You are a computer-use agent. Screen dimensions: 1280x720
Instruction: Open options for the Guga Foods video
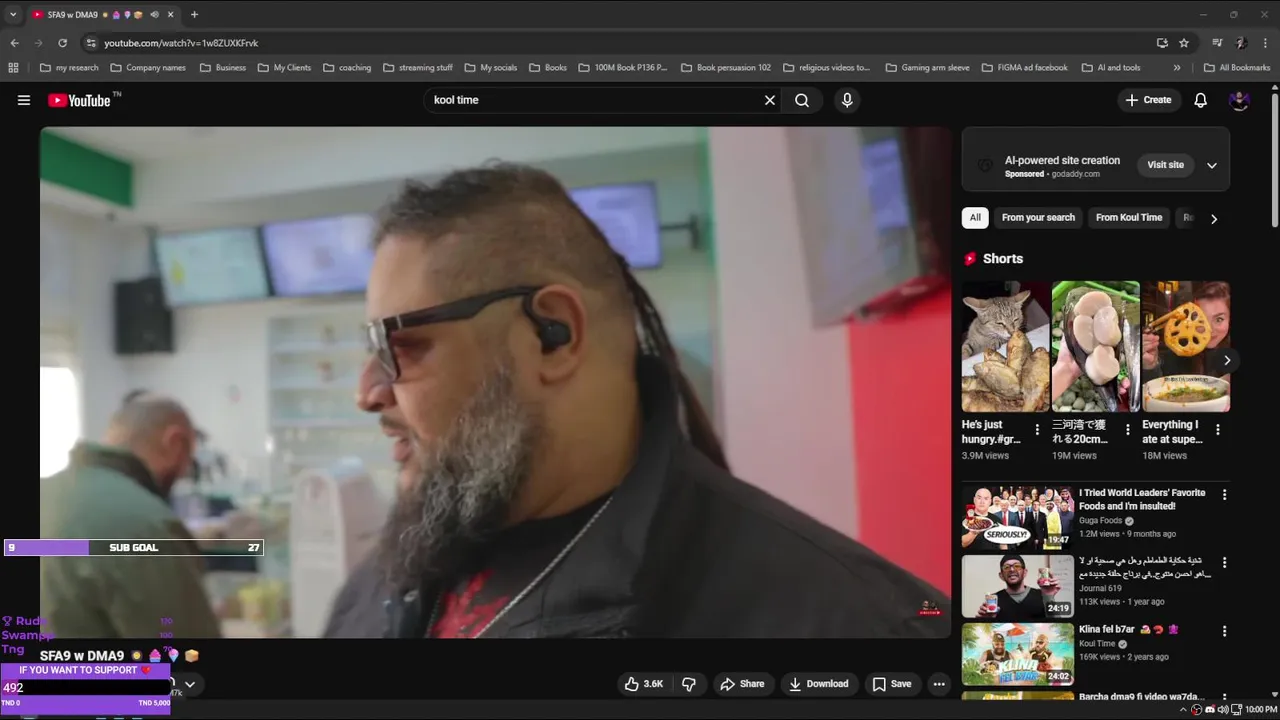click(1224, 495)
